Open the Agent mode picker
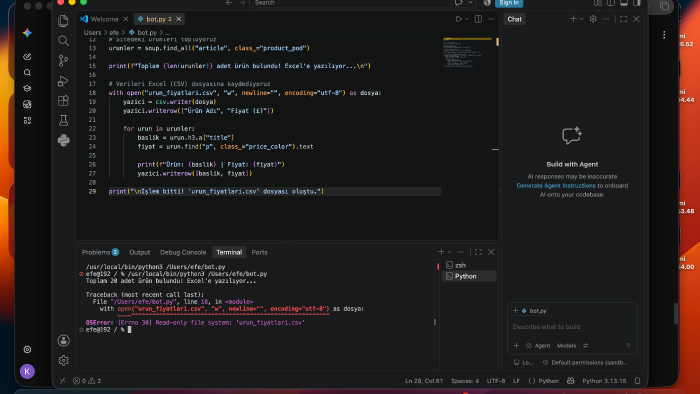 538,345
